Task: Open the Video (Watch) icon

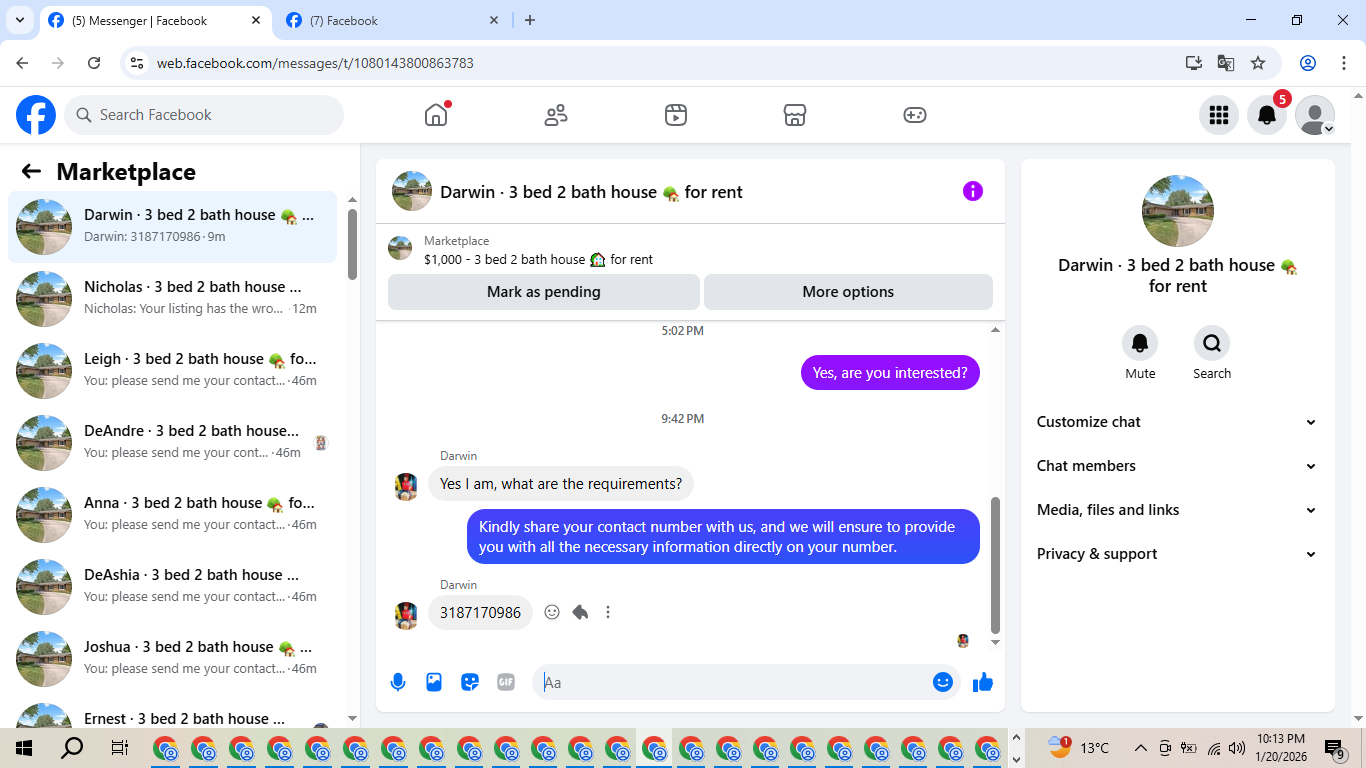Action: [676, 115]
